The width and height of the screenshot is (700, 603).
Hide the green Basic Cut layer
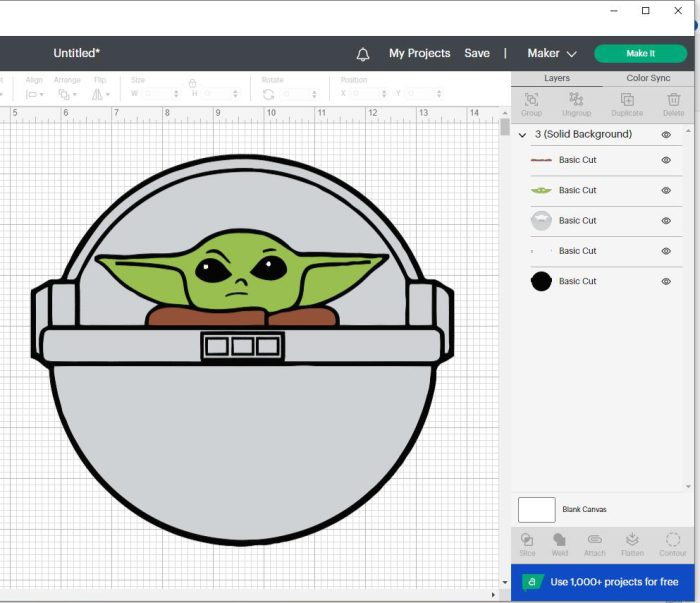(666, 190)
